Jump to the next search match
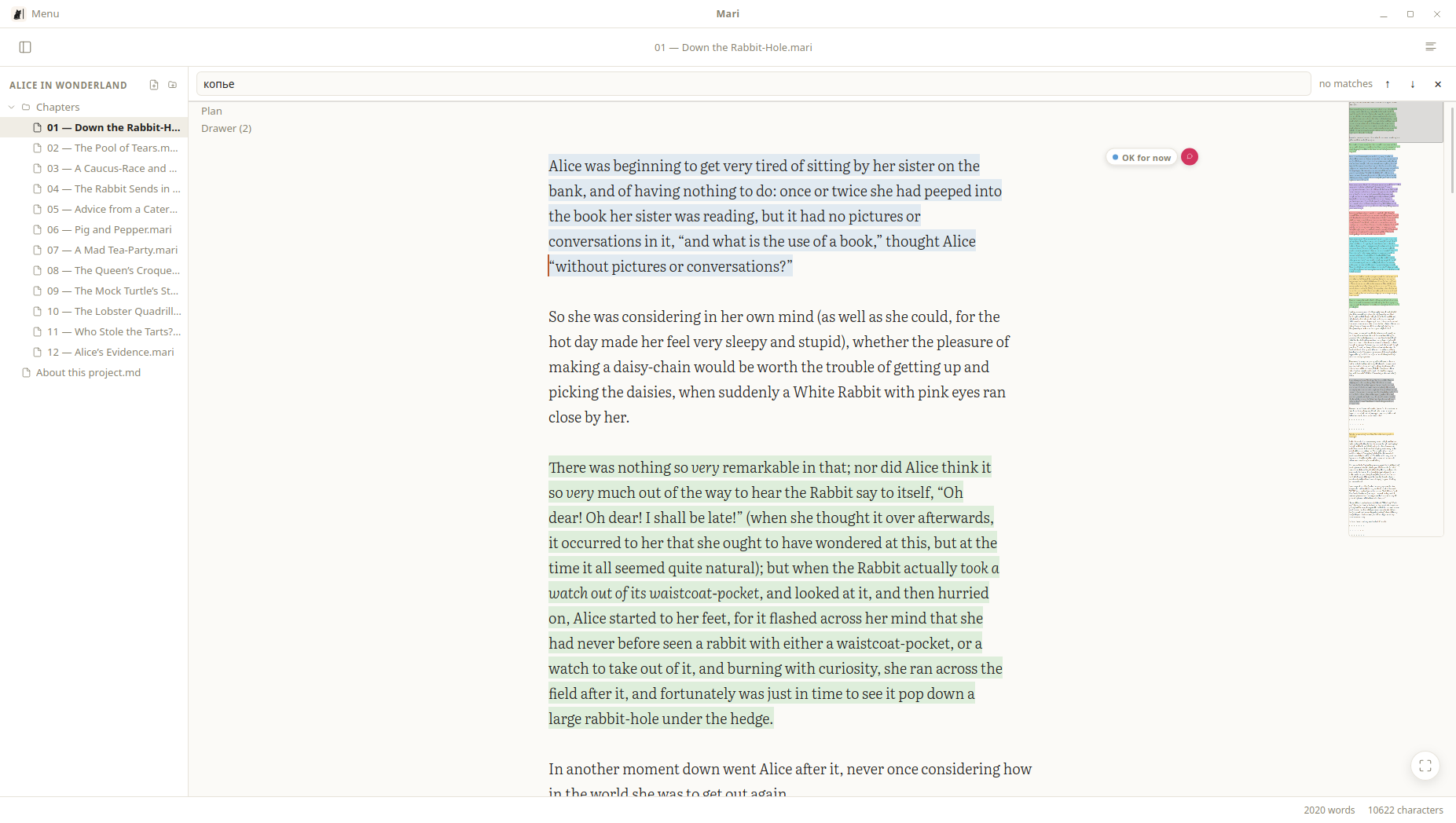 pyautogui.click(x=1413, y=84)
